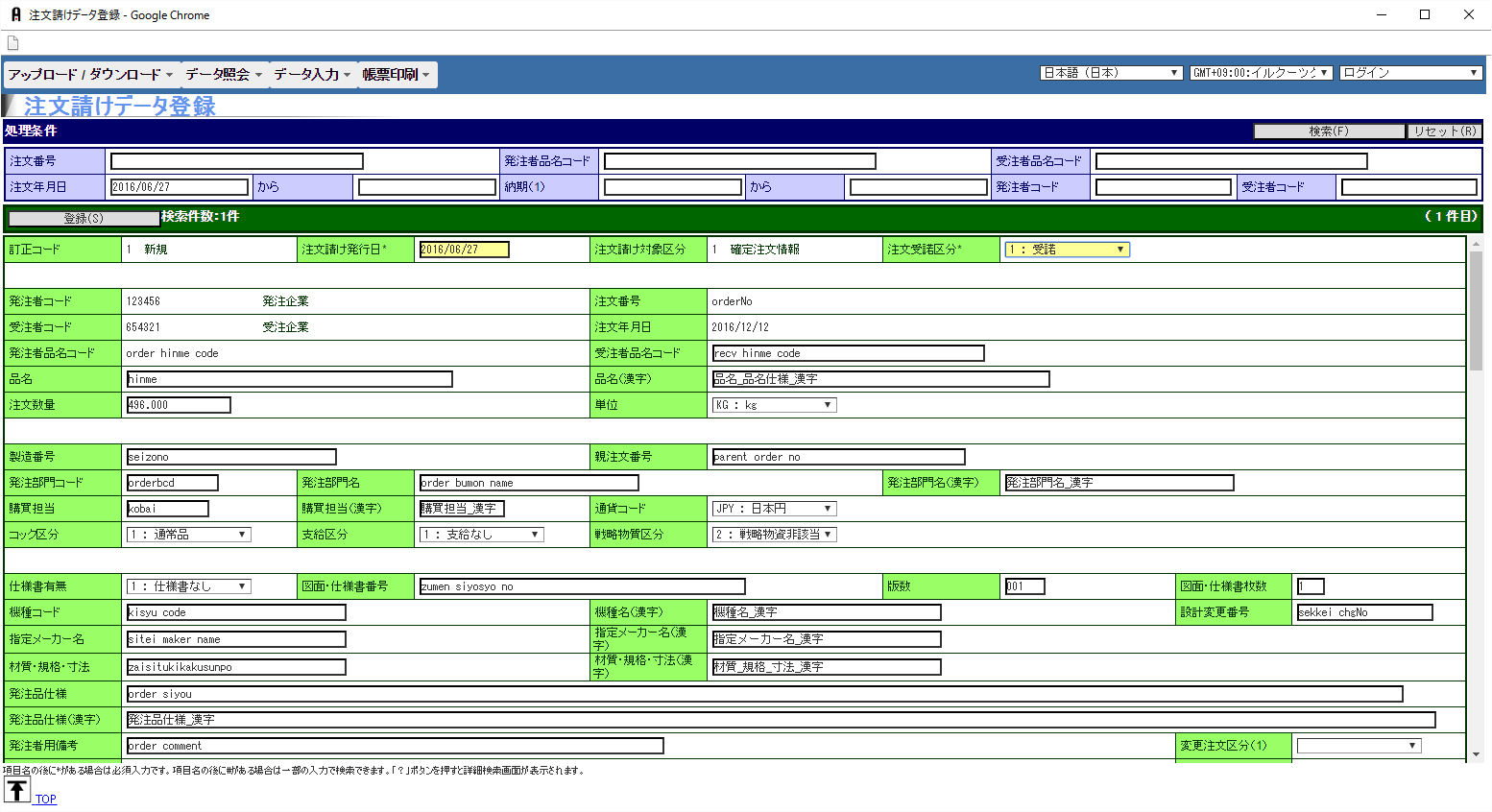
Task: Click 機種コード field kisyu code
Action: [x=236, y=612]
